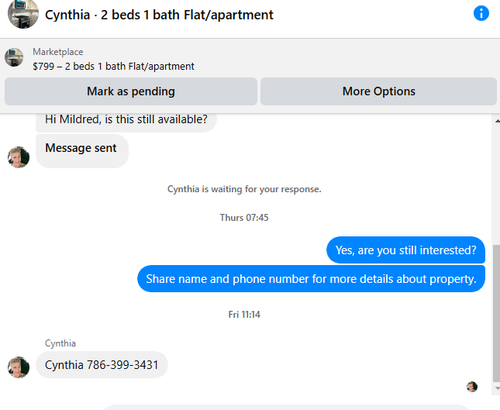Viewport: 500px width, 410px height.
Task: Select the 'Message sent' bubble
Action: tap(82, 151)
